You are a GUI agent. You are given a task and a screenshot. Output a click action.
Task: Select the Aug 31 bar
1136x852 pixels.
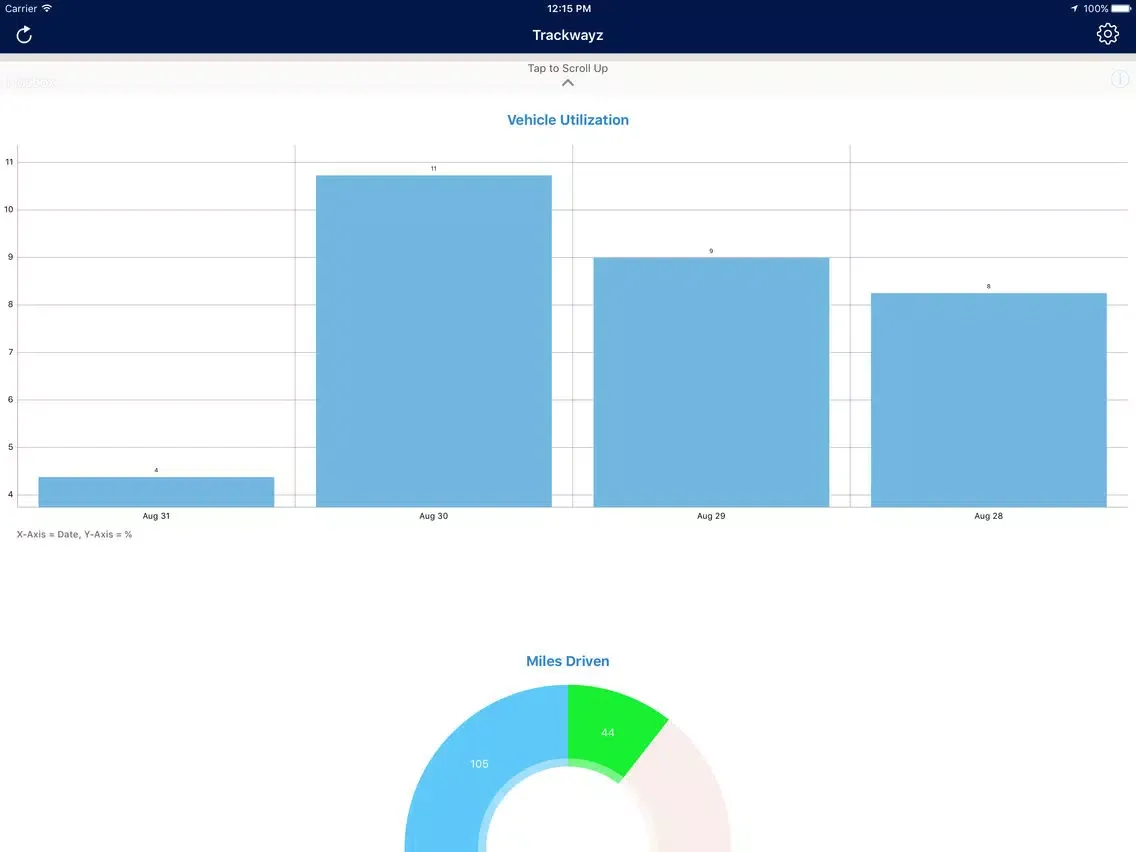156,492
